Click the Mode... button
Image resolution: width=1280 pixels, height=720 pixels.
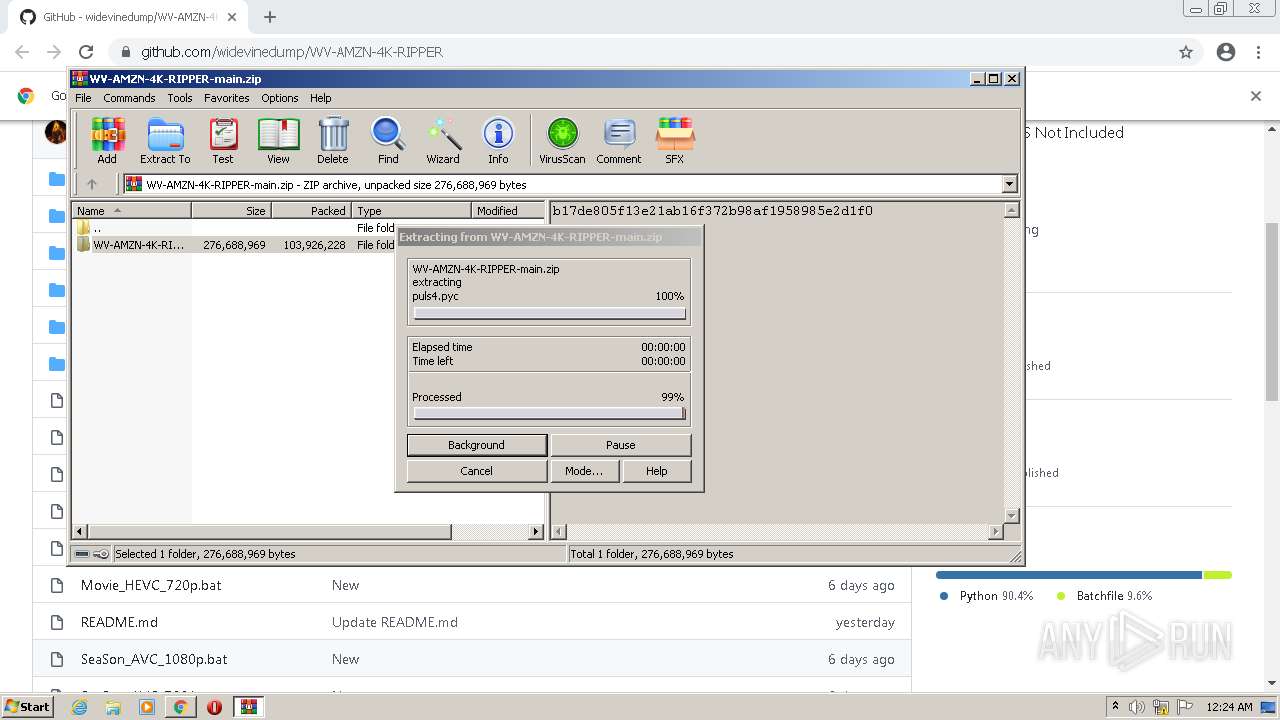coord(584,471)
